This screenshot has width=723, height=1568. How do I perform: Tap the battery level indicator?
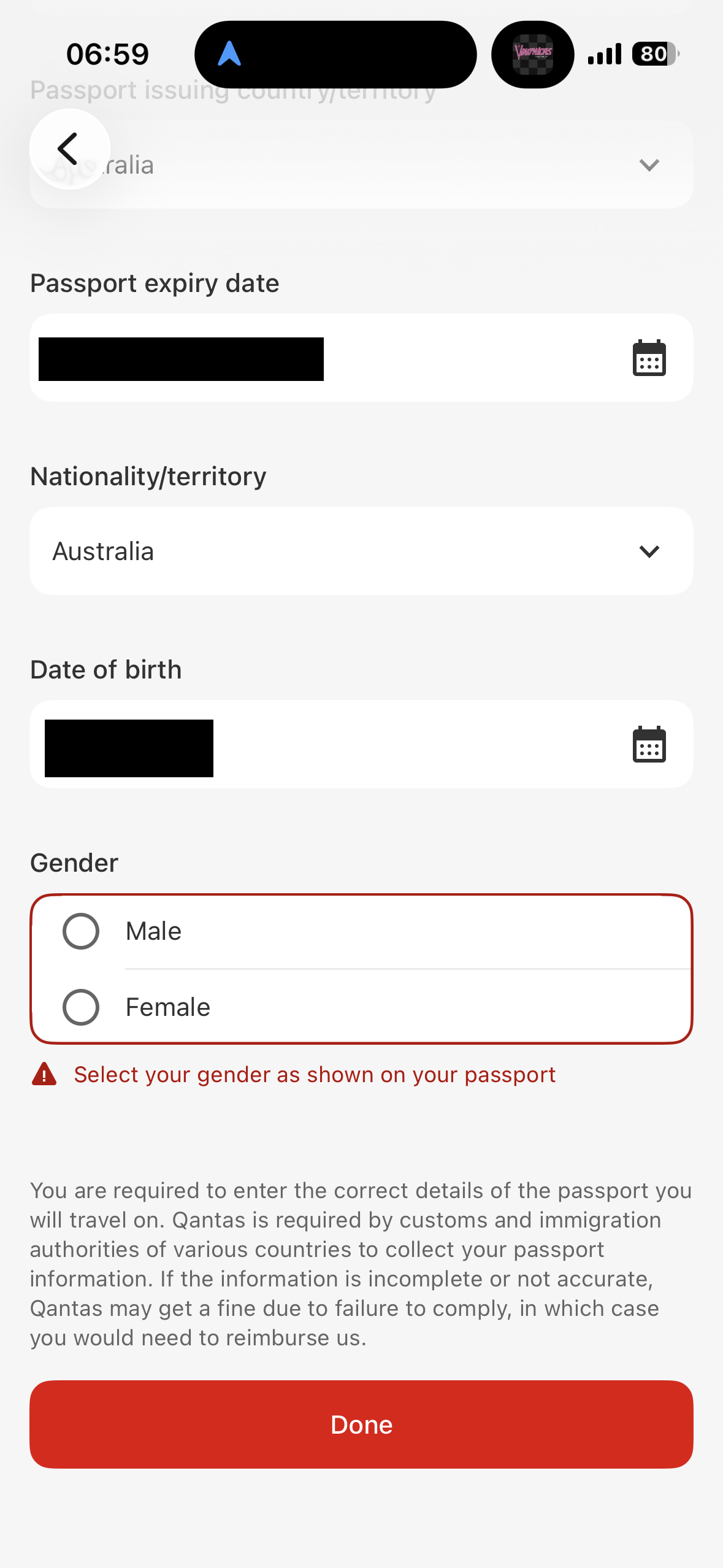(655, 54)
